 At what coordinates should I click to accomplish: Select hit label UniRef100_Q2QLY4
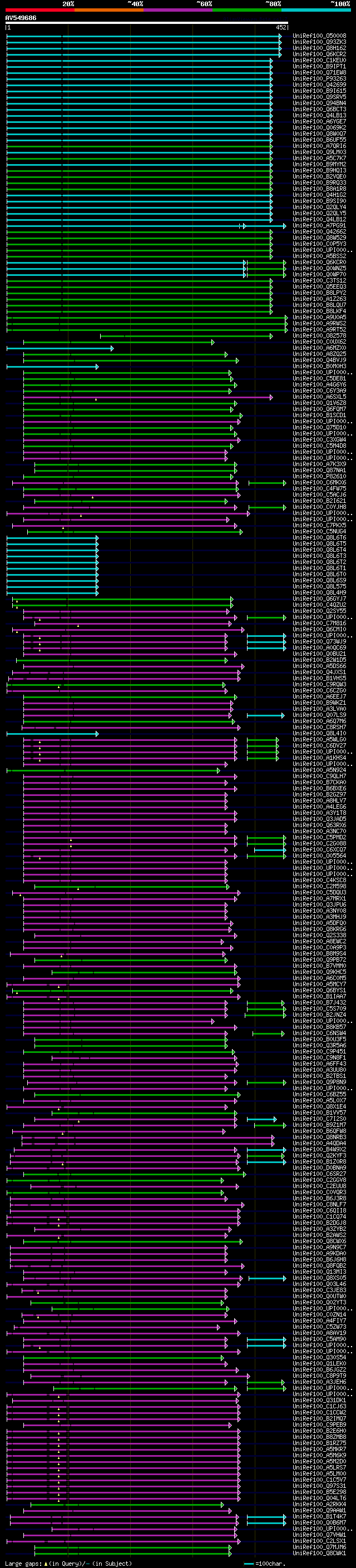(x=319, y=207)
